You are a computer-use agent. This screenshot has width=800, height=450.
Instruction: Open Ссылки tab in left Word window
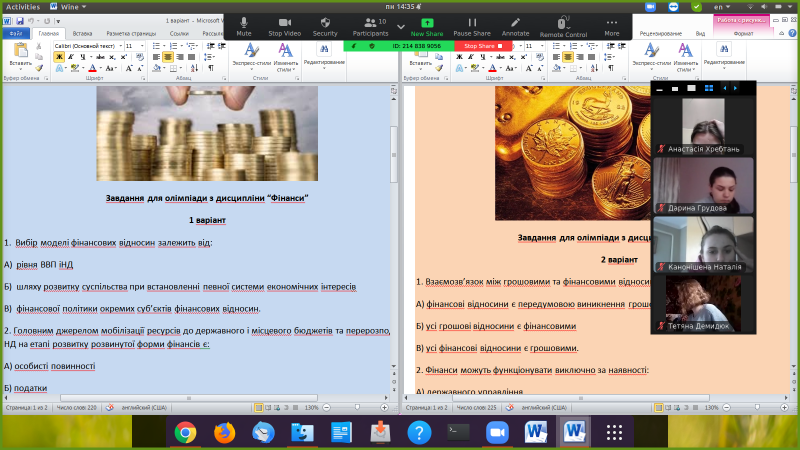coord(179,34)
